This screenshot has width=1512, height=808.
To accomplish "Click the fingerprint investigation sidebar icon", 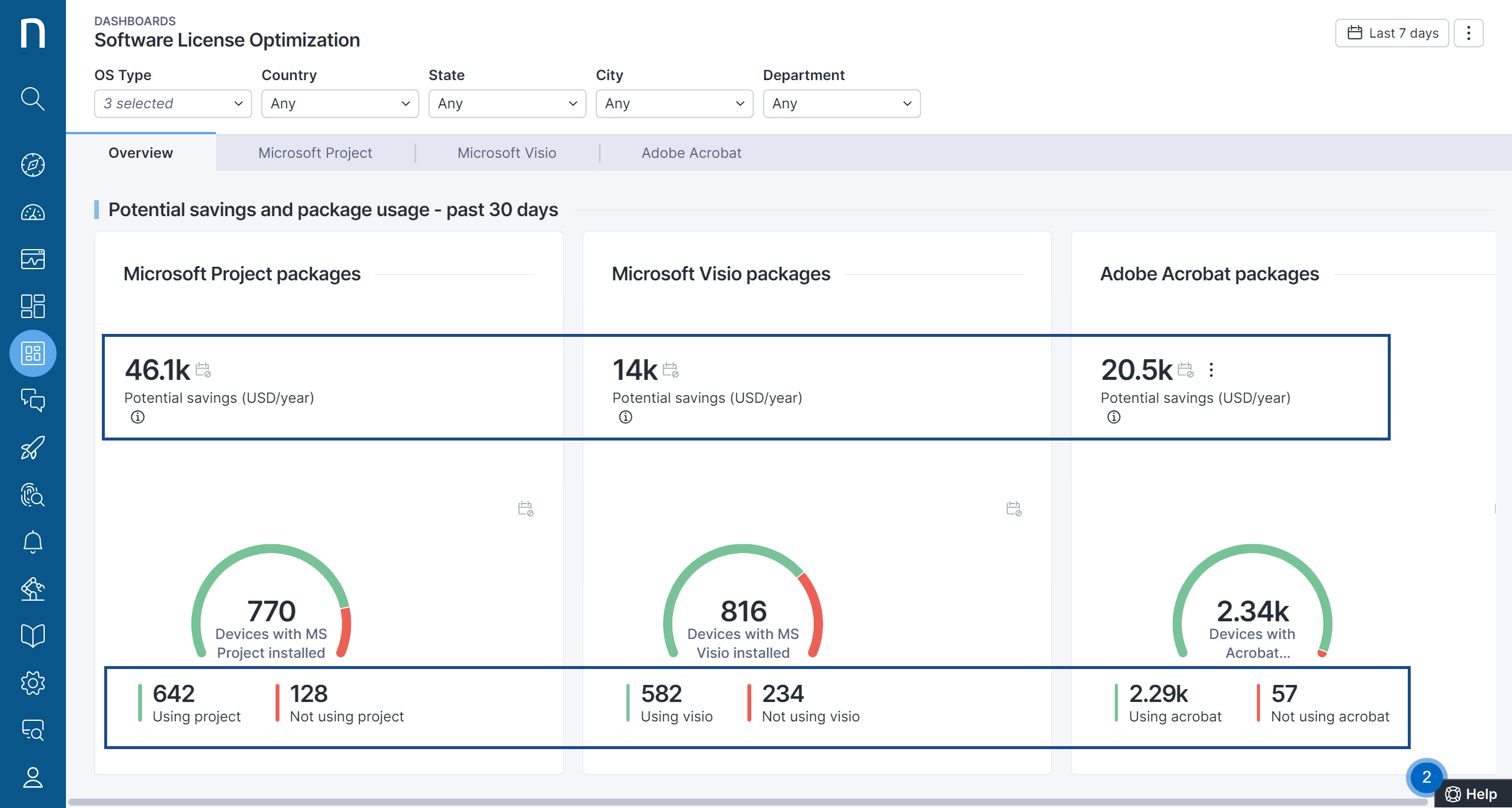I will click(32, 495).
